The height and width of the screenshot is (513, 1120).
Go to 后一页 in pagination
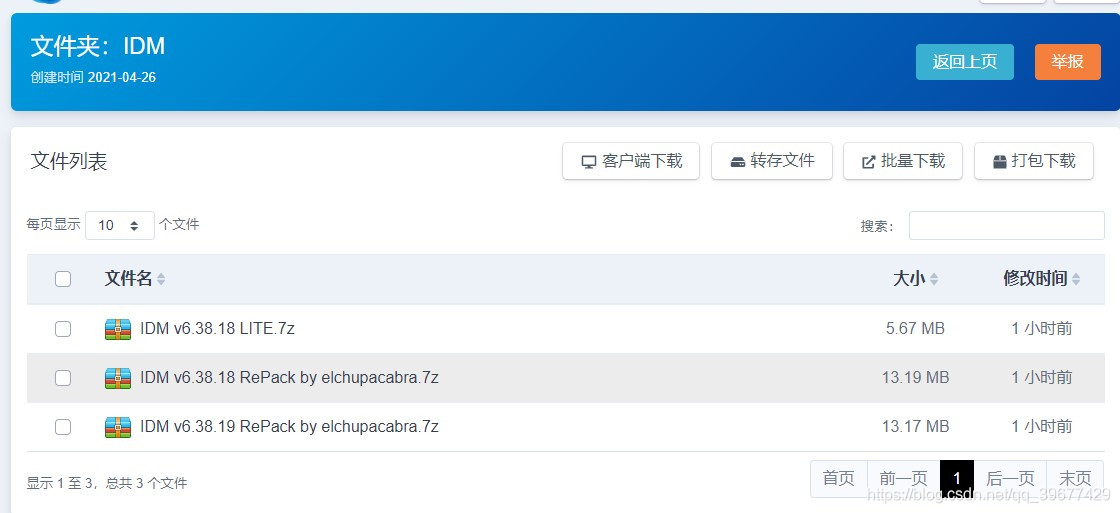tap(1010, 478)
